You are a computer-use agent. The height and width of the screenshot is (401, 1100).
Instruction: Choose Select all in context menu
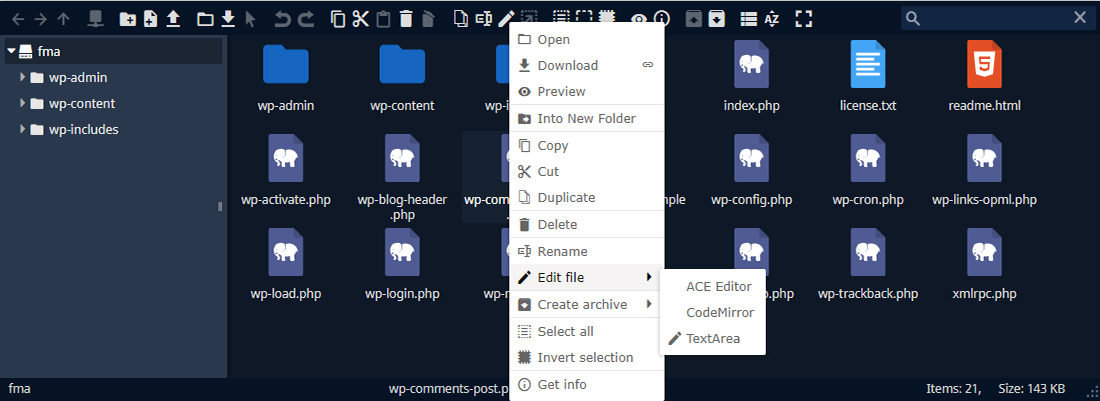click(586, 331)
